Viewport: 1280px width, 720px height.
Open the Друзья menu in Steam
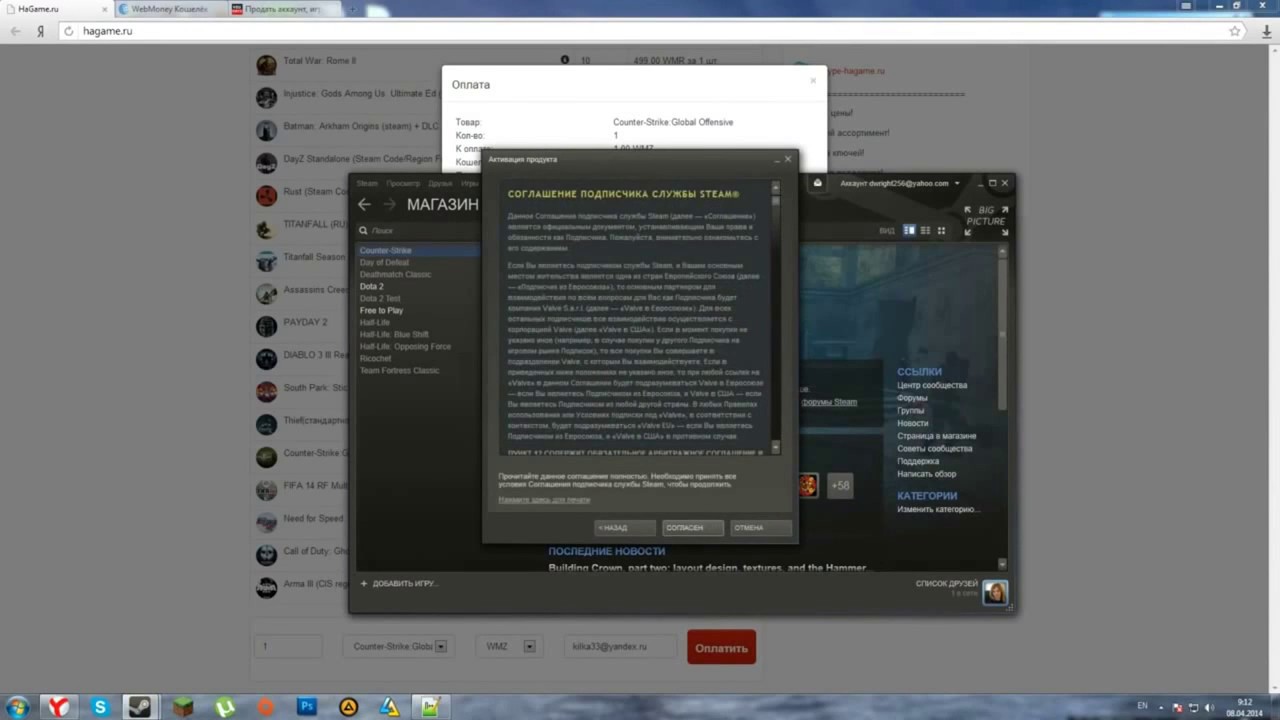click(440, 183)
